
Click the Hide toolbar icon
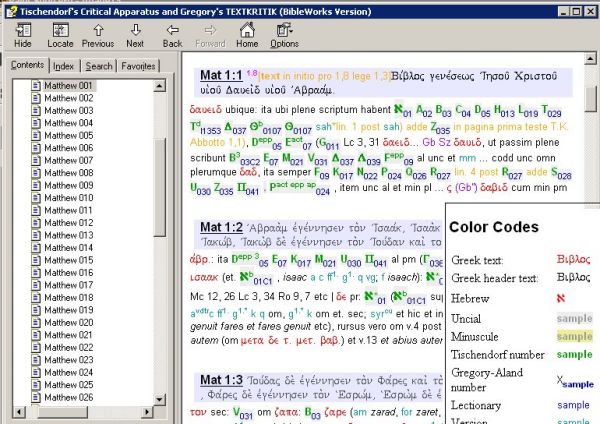(x=23, y=35)
